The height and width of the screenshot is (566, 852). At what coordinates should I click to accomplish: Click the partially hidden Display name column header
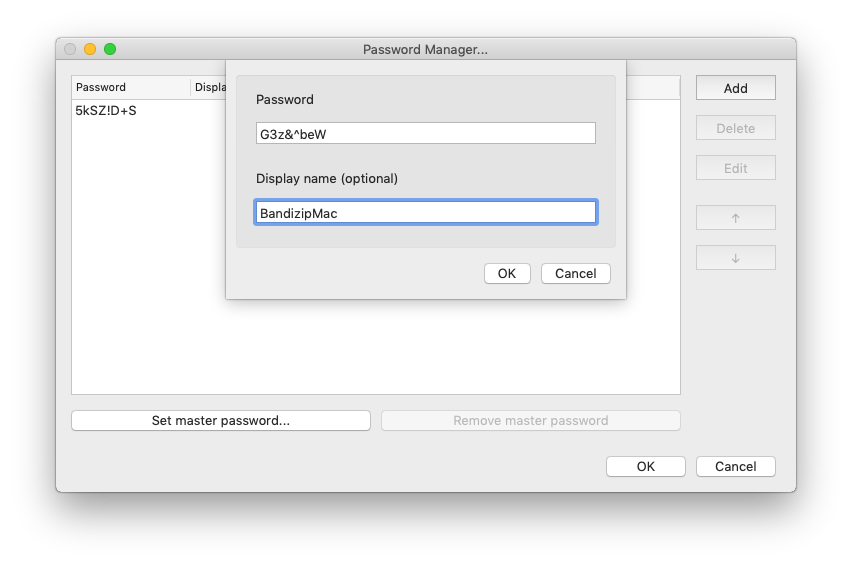click(209, 87)
